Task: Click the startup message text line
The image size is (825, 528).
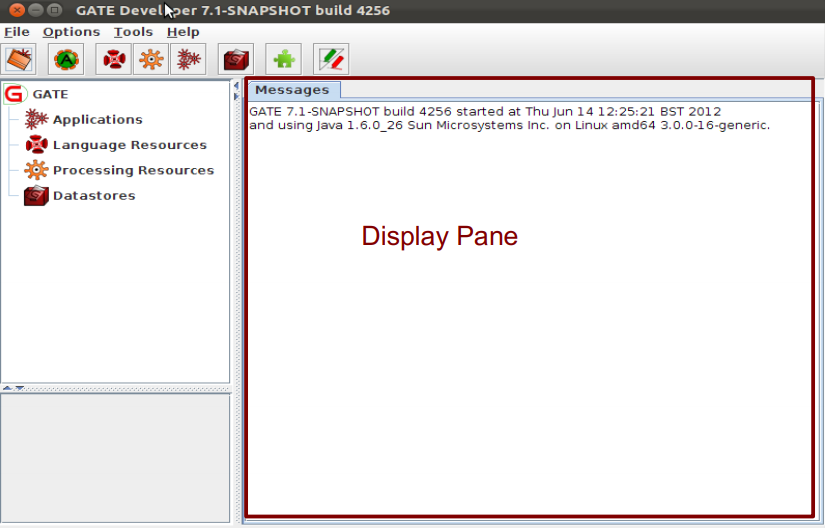Action: [x=485, y=111]
